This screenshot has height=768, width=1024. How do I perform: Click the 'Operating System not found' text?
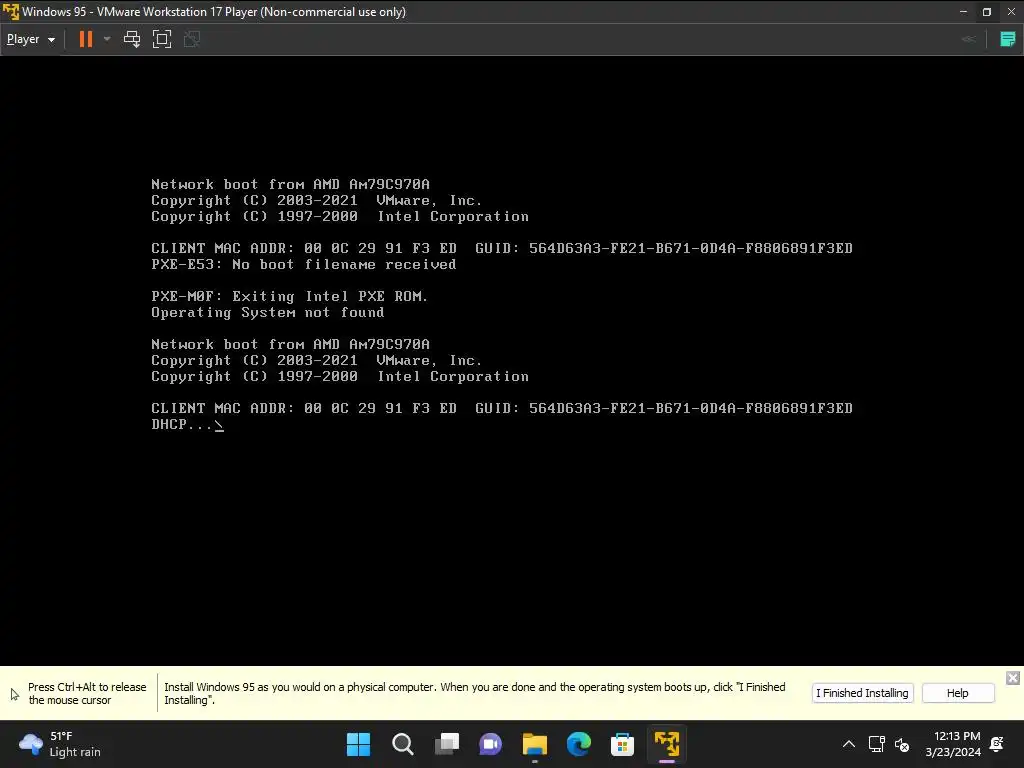point(268,312)
